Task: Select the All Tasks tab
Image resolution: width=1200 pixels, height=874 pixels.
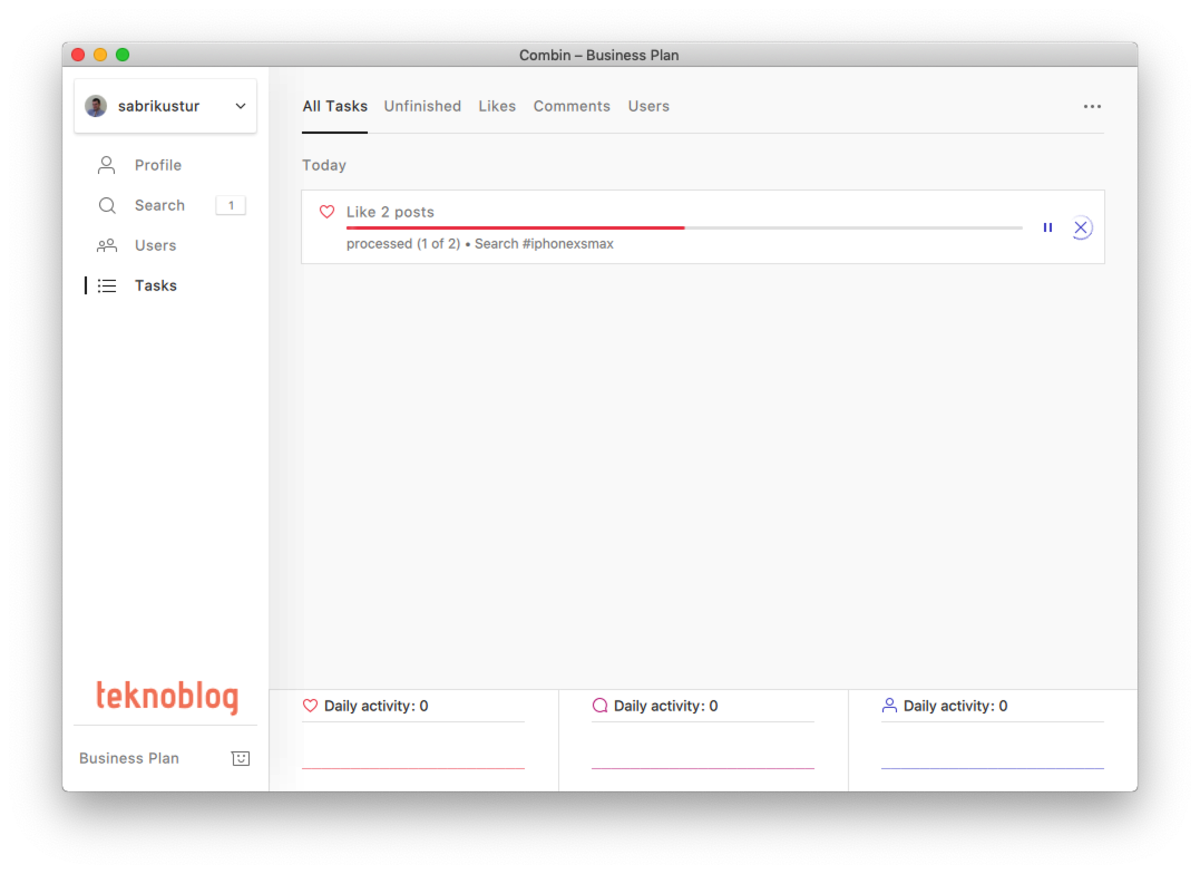Action: pyautogui.click(x=335, y=106)
